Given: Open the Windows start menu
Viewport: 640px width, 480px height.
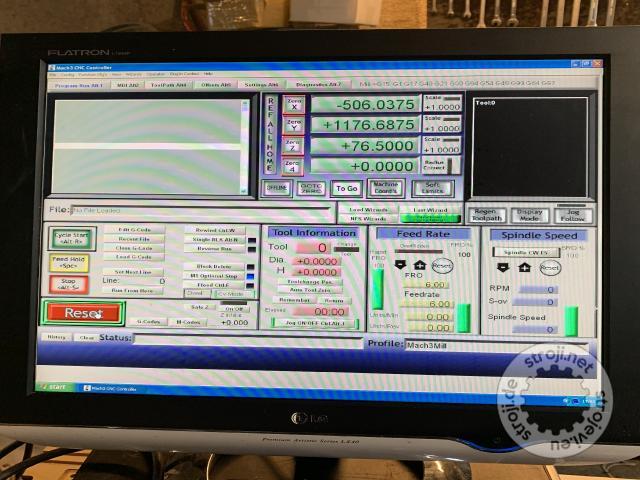Looking at the screenshot, I should pos(57,387).
